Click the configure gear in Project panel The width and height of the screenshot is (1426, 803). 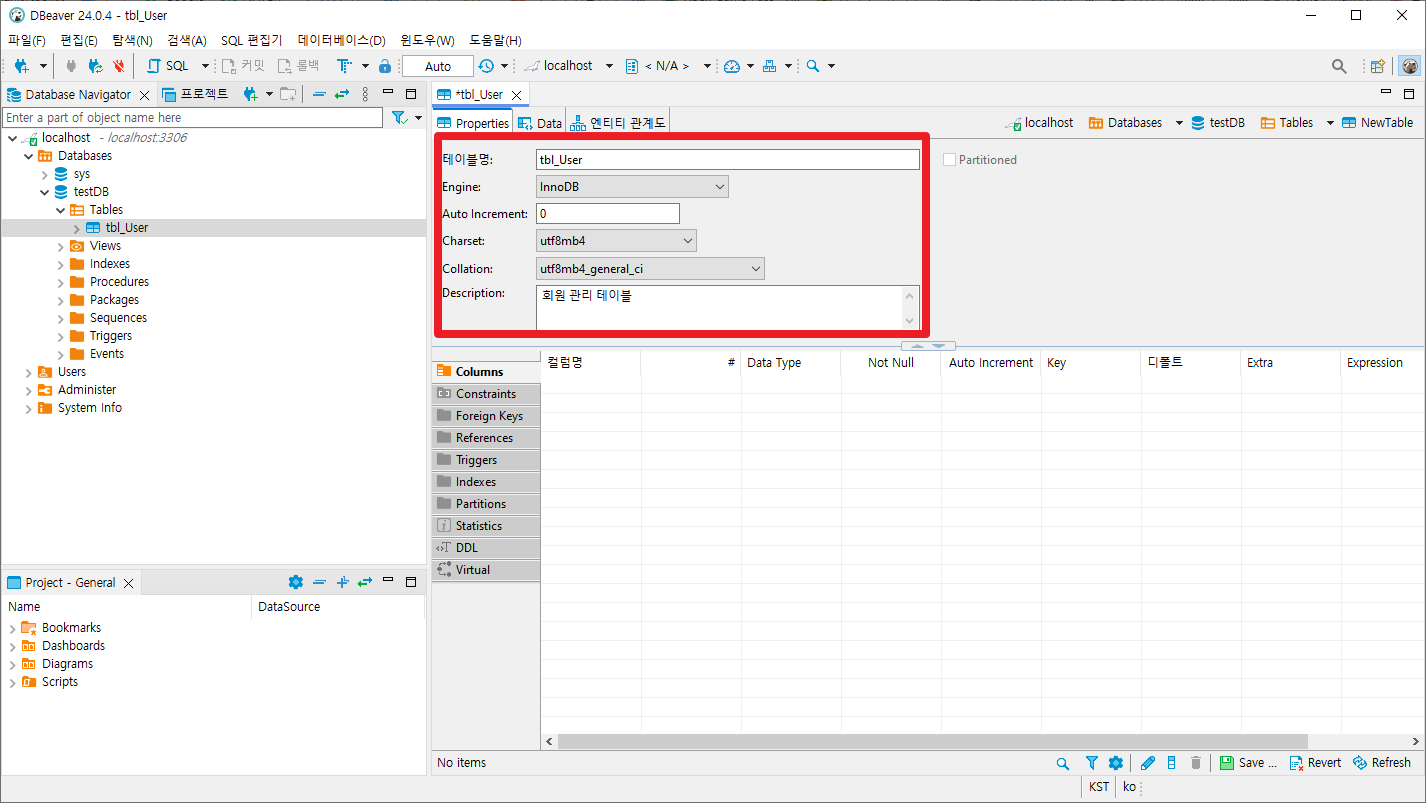(x=295, y=582)
